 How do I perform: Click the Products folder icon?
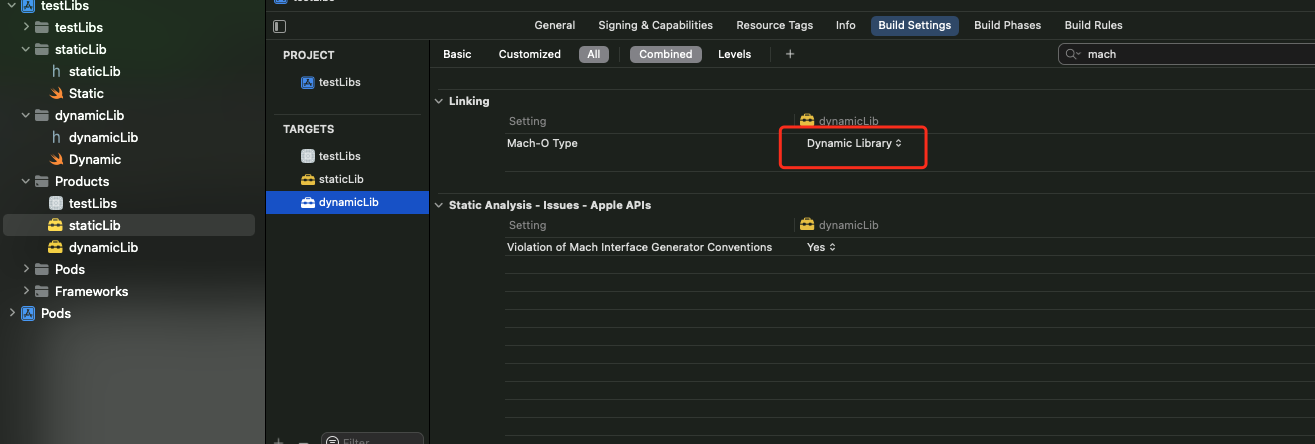click(42, 181)
